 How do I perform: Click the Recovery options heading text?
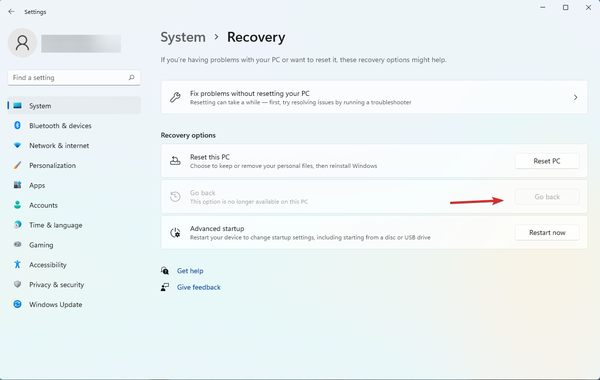(x=188, y=135)
